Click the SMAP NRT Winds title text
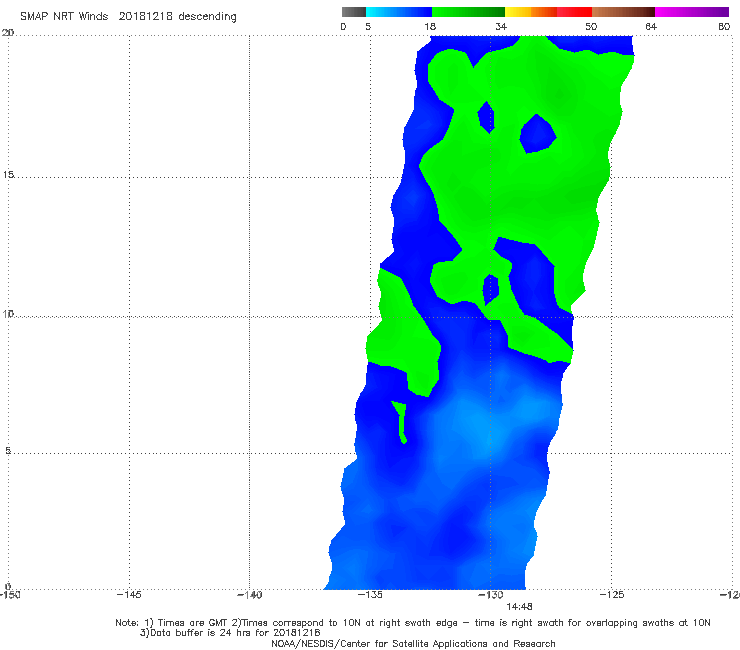 coord(64,16)
